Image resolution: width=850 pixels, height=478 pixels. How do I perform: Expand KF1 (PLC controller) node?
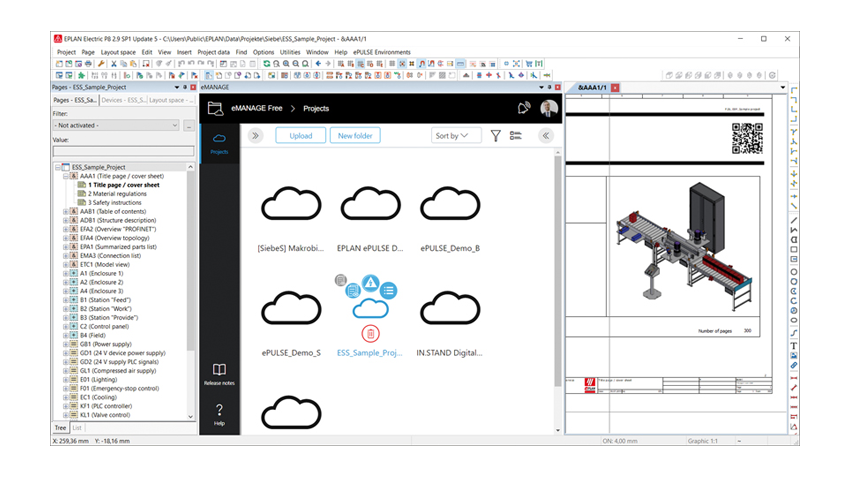[66, 406]
